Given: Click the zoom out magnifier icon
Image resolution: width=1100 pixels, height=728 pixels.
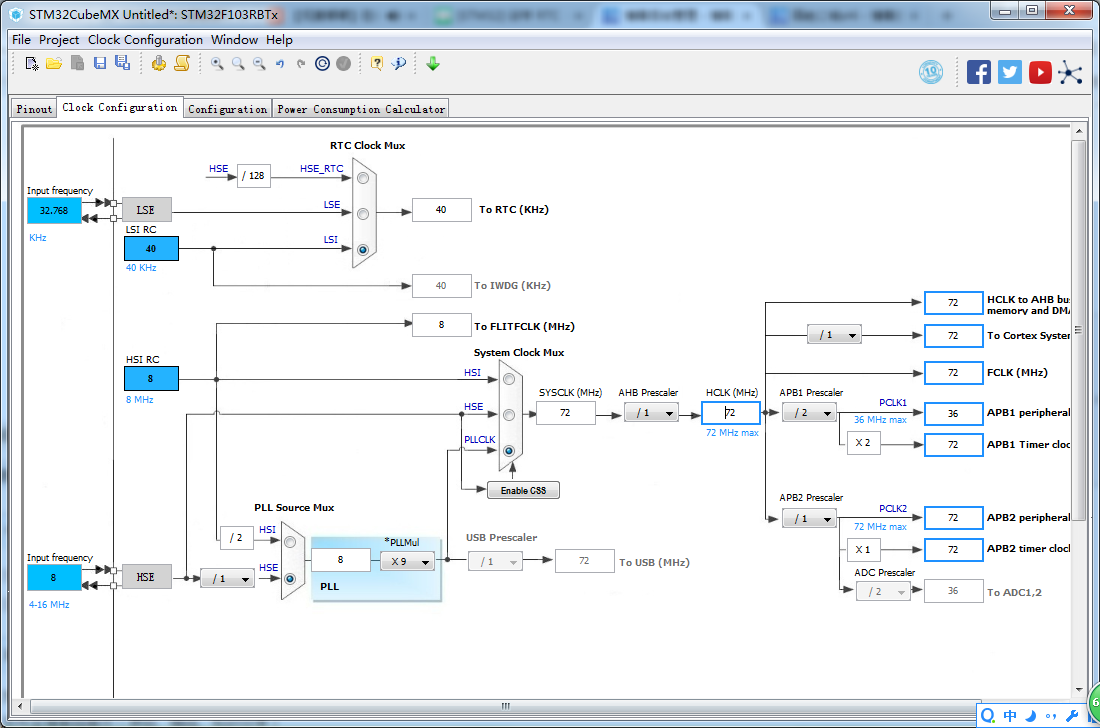Looking at the screenshot, I should pyautogui.click(x=260, y=64).
